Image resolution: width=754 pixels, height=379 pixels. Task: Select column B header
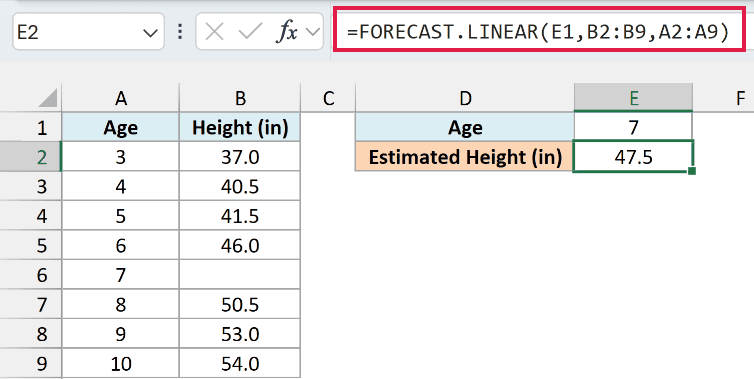pyautogui.click(x=240, y=98)
